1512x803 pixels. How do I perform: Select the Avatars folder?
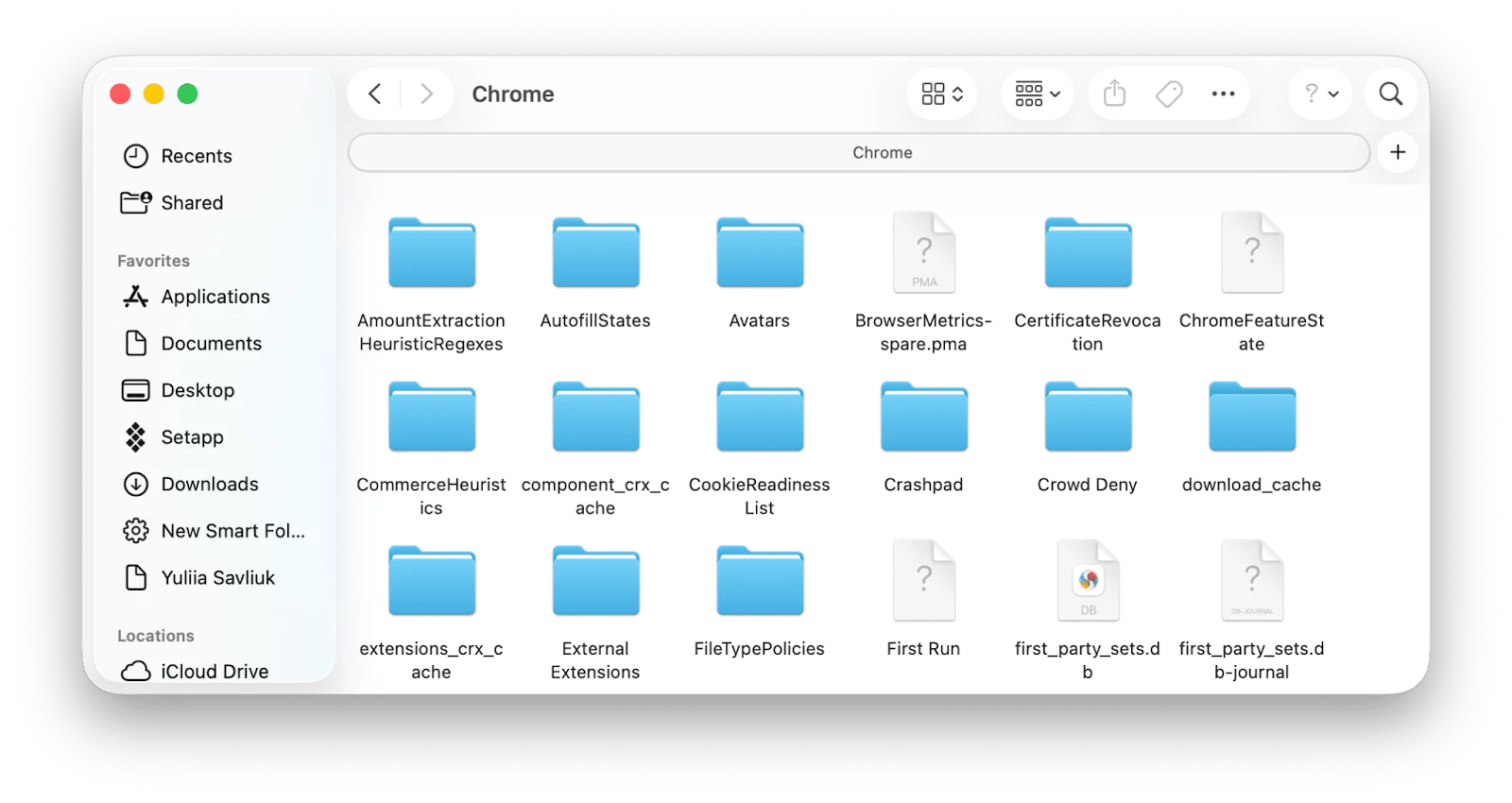pos(760,254)
